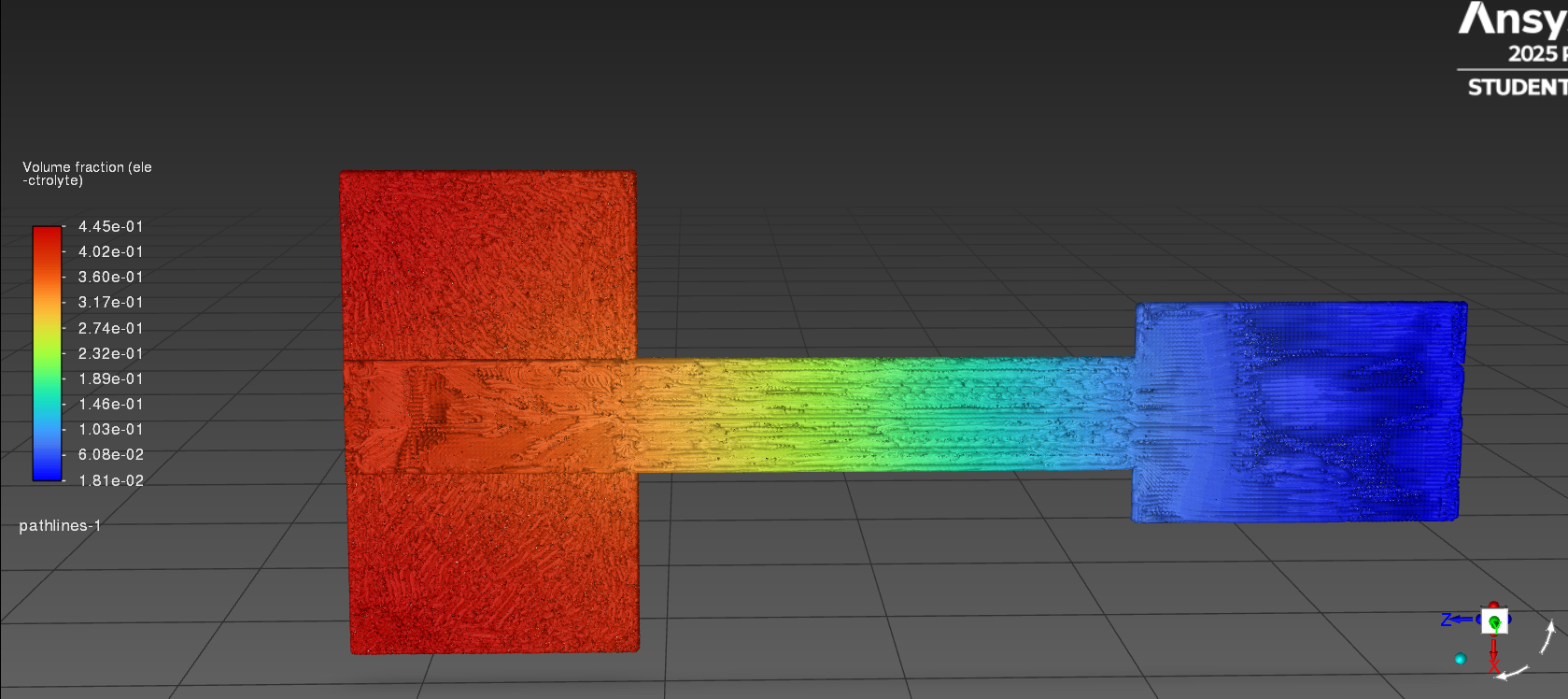Select the gradient connecting channel in the model
Viewport: 1568px width, 699px height.
coord(885,414)
